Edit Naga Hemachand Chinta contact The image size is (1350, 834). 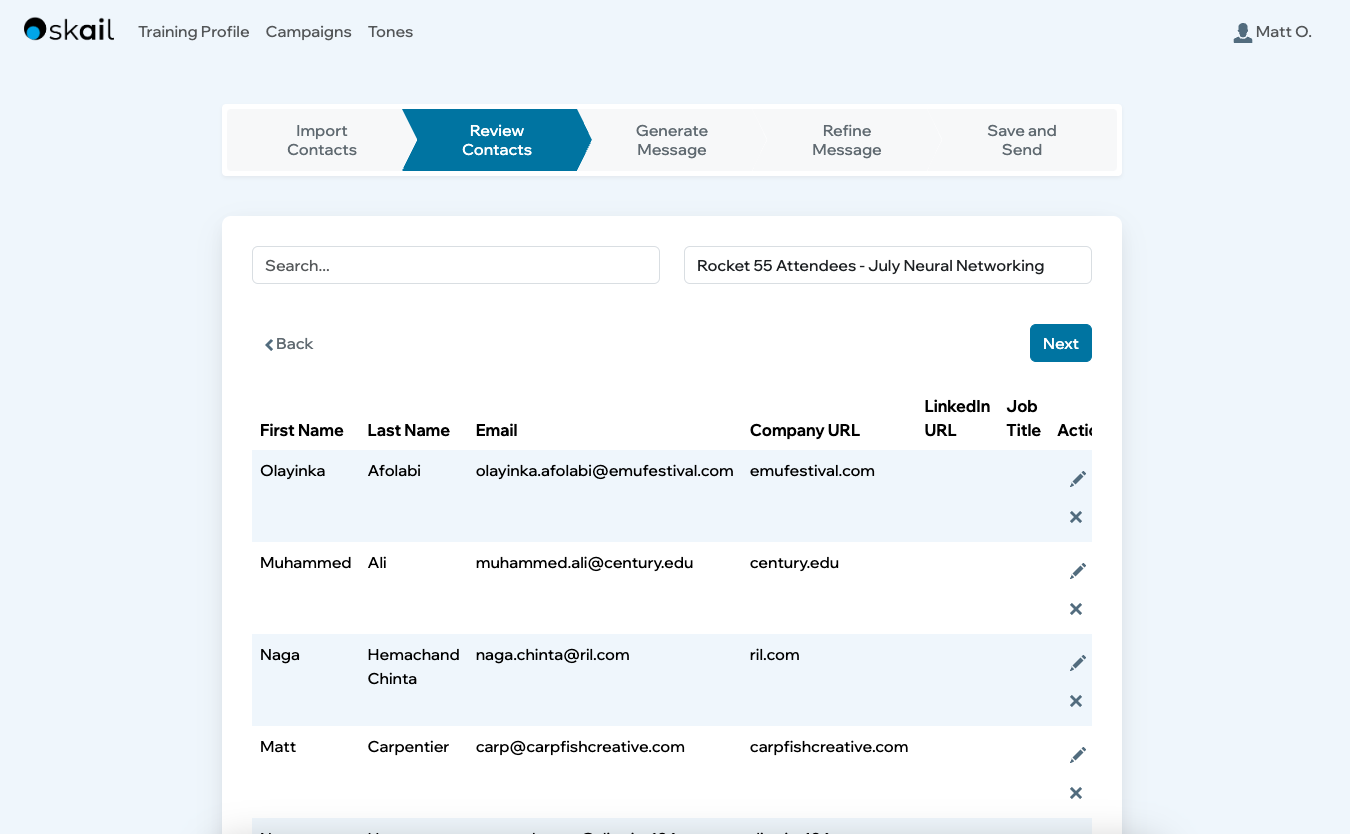click(1077, 664)
